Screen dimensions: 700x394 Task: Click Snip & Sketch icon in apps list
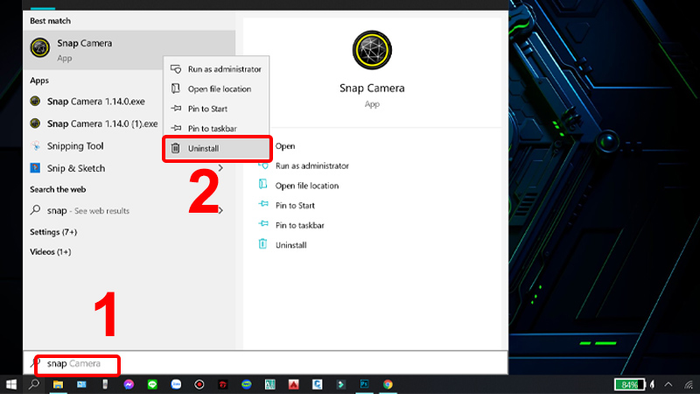[x=35, y=168]
